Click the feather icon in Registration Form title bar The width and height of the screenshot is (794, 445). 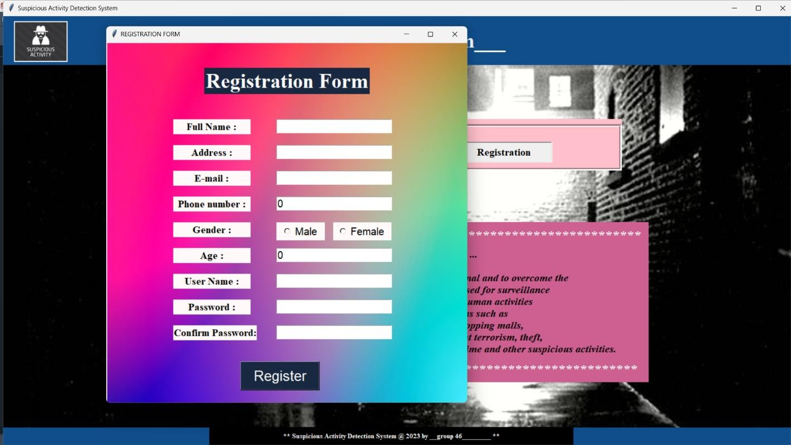114,34
